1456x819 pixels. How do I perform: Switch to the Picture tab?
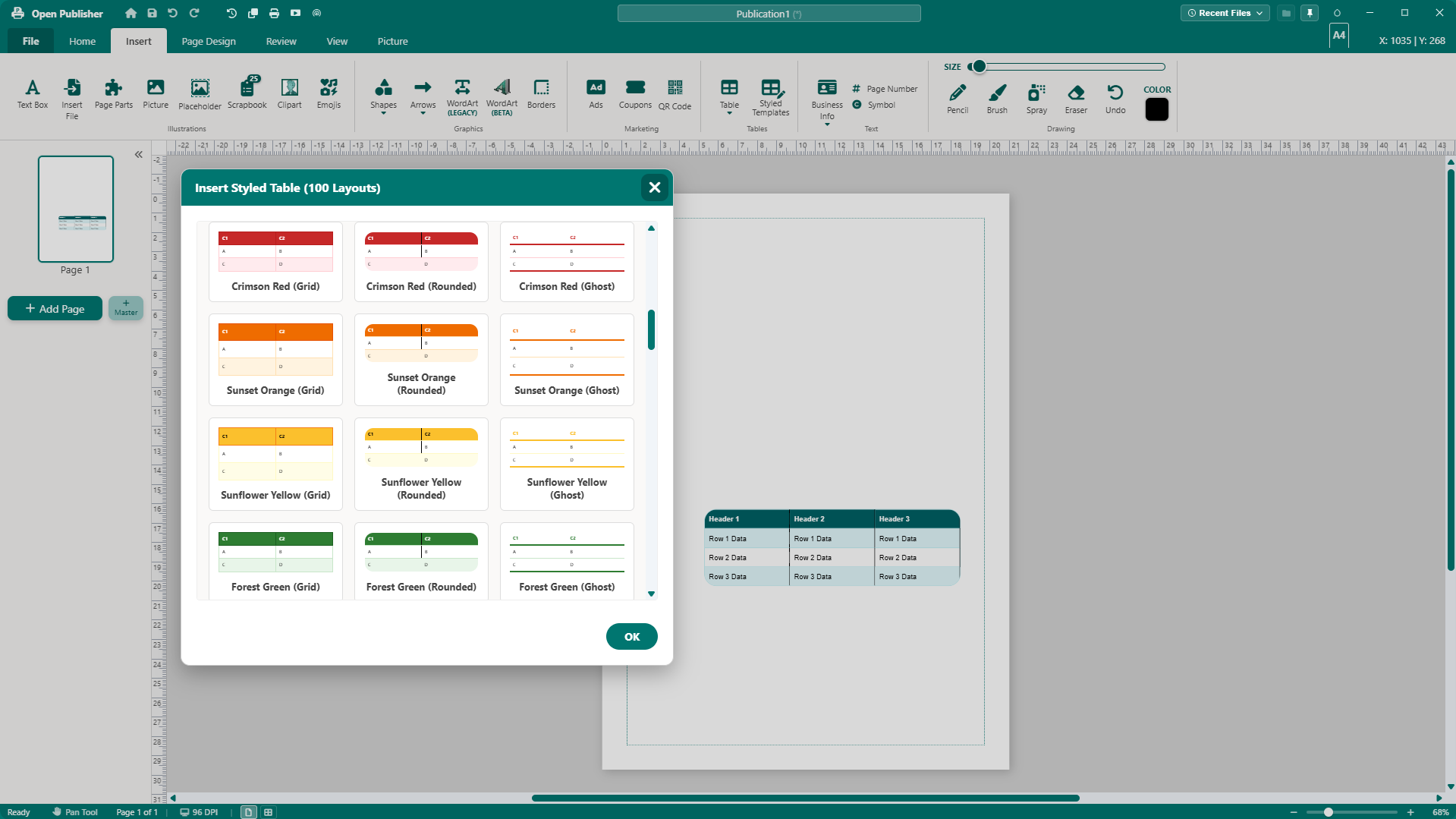(x=392, y=41)
